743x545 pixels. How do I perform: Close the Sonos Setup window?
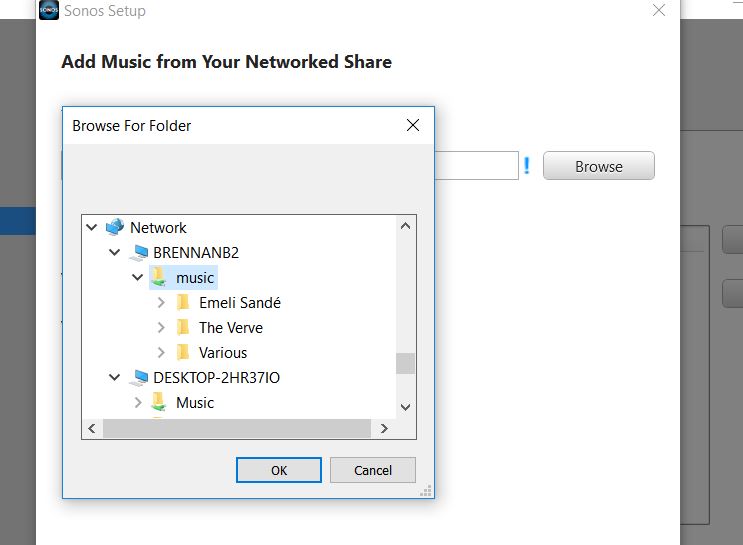pos(659,10)
